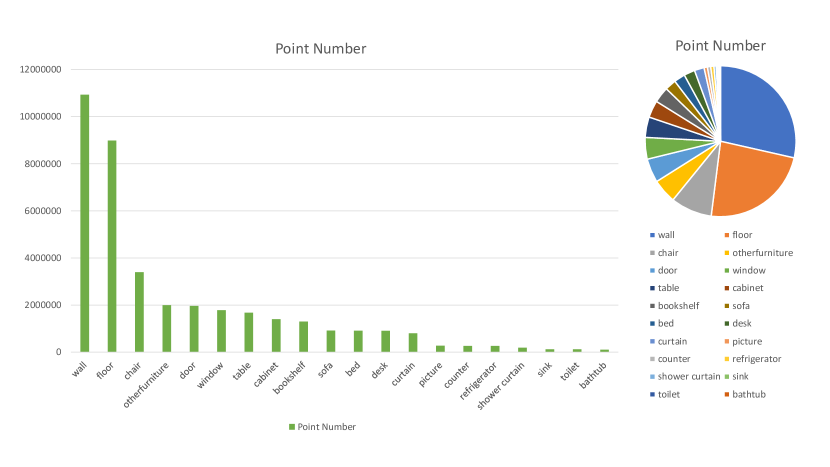
Task: Click the green Point Number legend swatch below bars
Action: click(292, 427)
